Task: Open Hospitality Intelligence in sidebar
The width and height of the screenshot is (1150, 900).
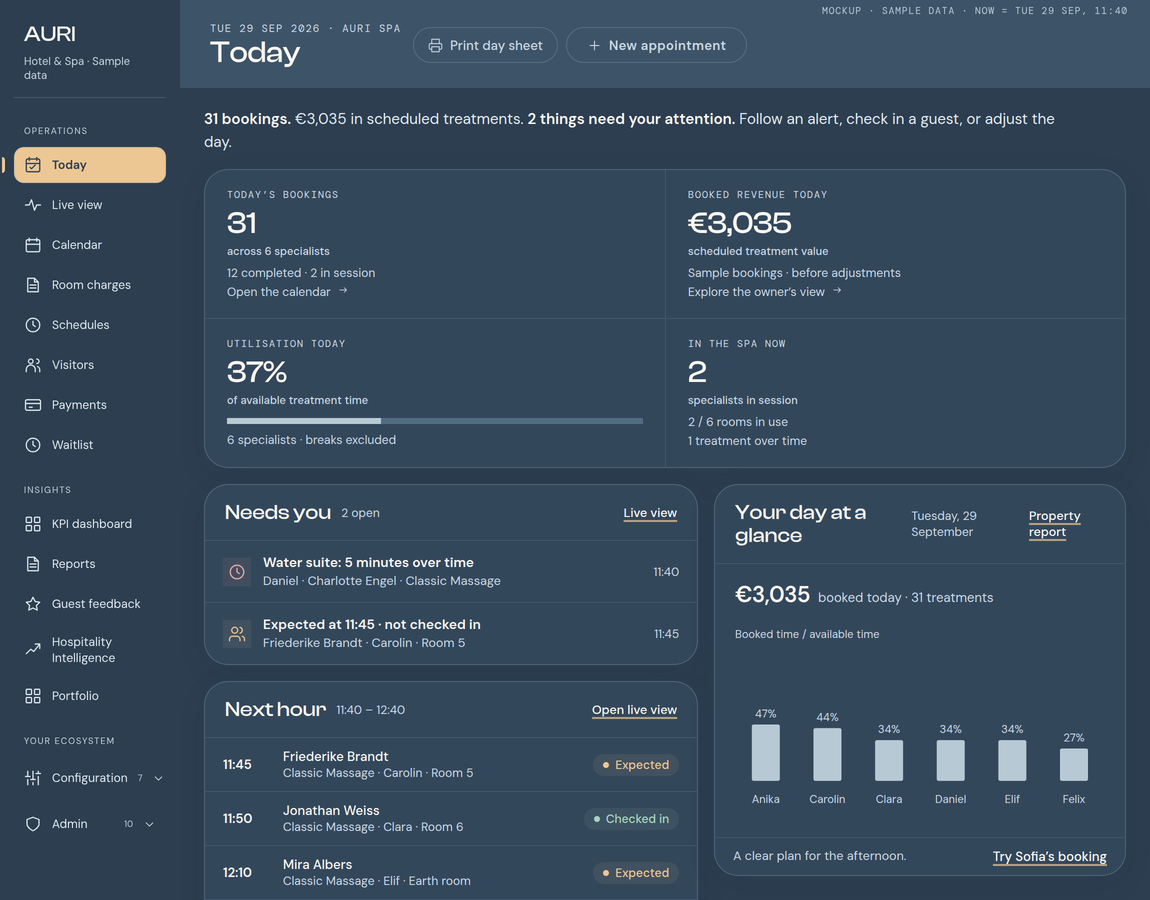Action: [x=89, y=649]
